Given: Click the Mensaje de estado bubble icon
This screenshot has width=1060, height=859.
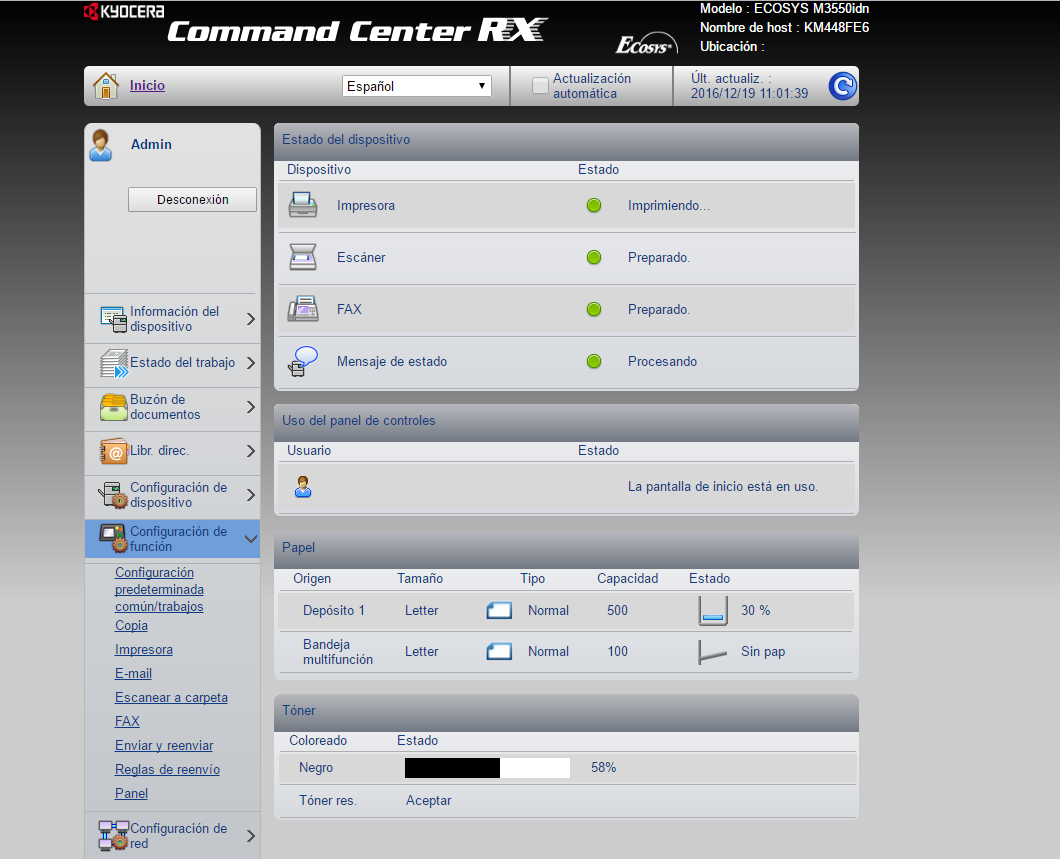Looking at the screenshot, I should tap(303, 361).
